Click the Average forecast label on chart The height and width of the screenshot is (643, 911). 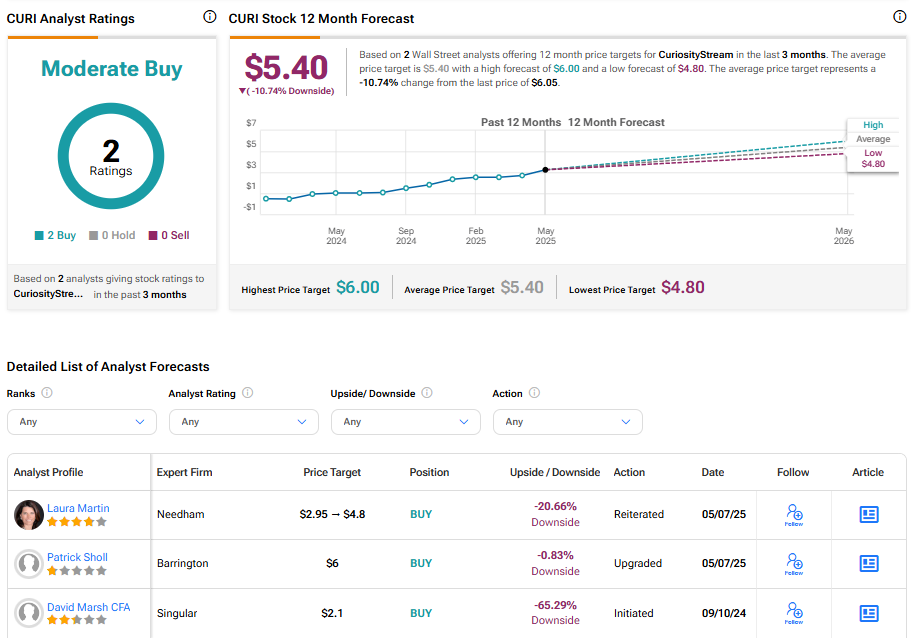click(873, 139)
